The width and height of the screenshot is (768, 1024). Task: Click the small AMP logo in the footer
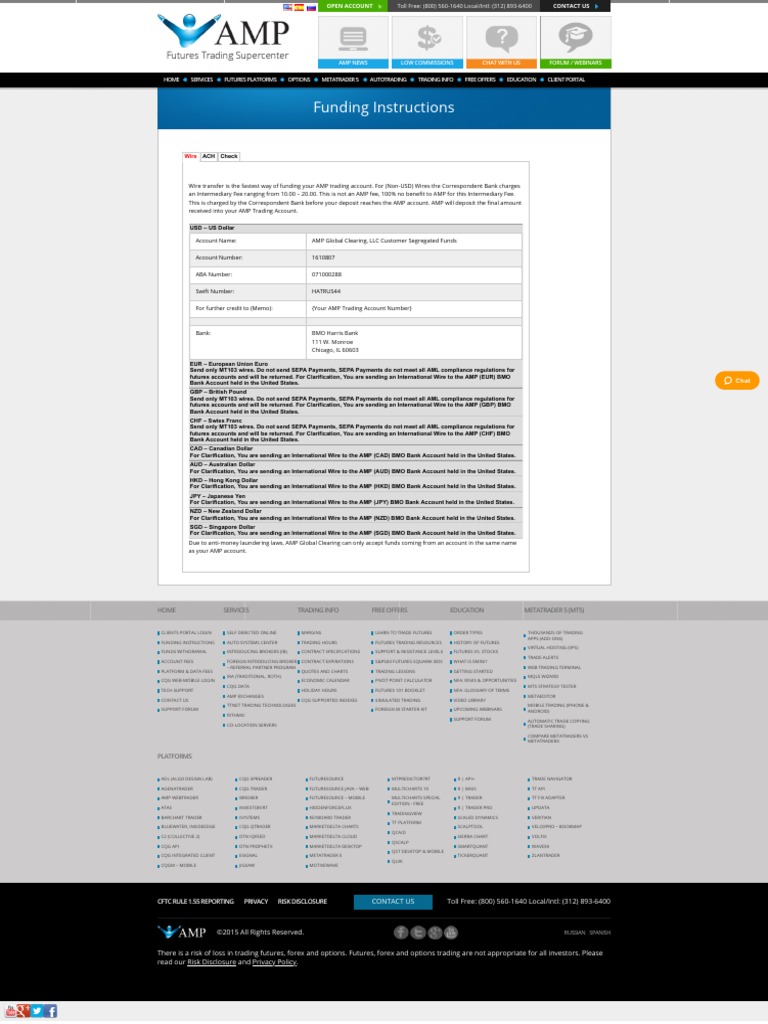point(182,932)
